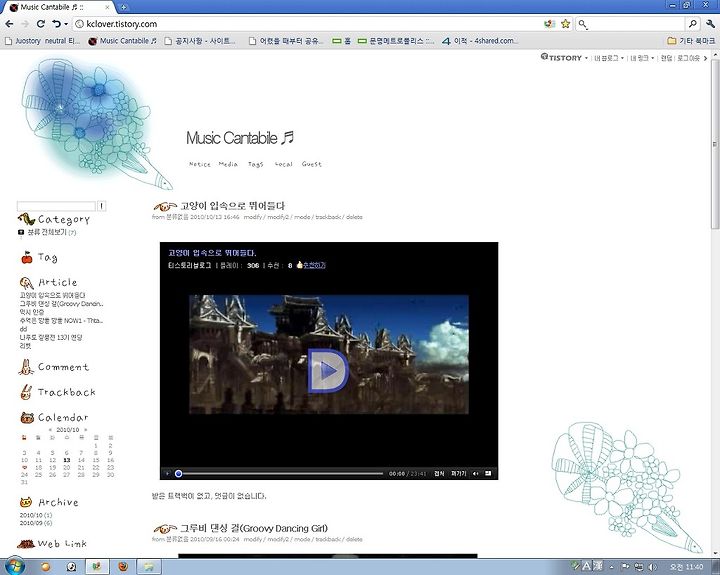Open recent article 그루비 댄싱 걸 in the sidebar
The image size is (720, 575).
tap(61, 304)
